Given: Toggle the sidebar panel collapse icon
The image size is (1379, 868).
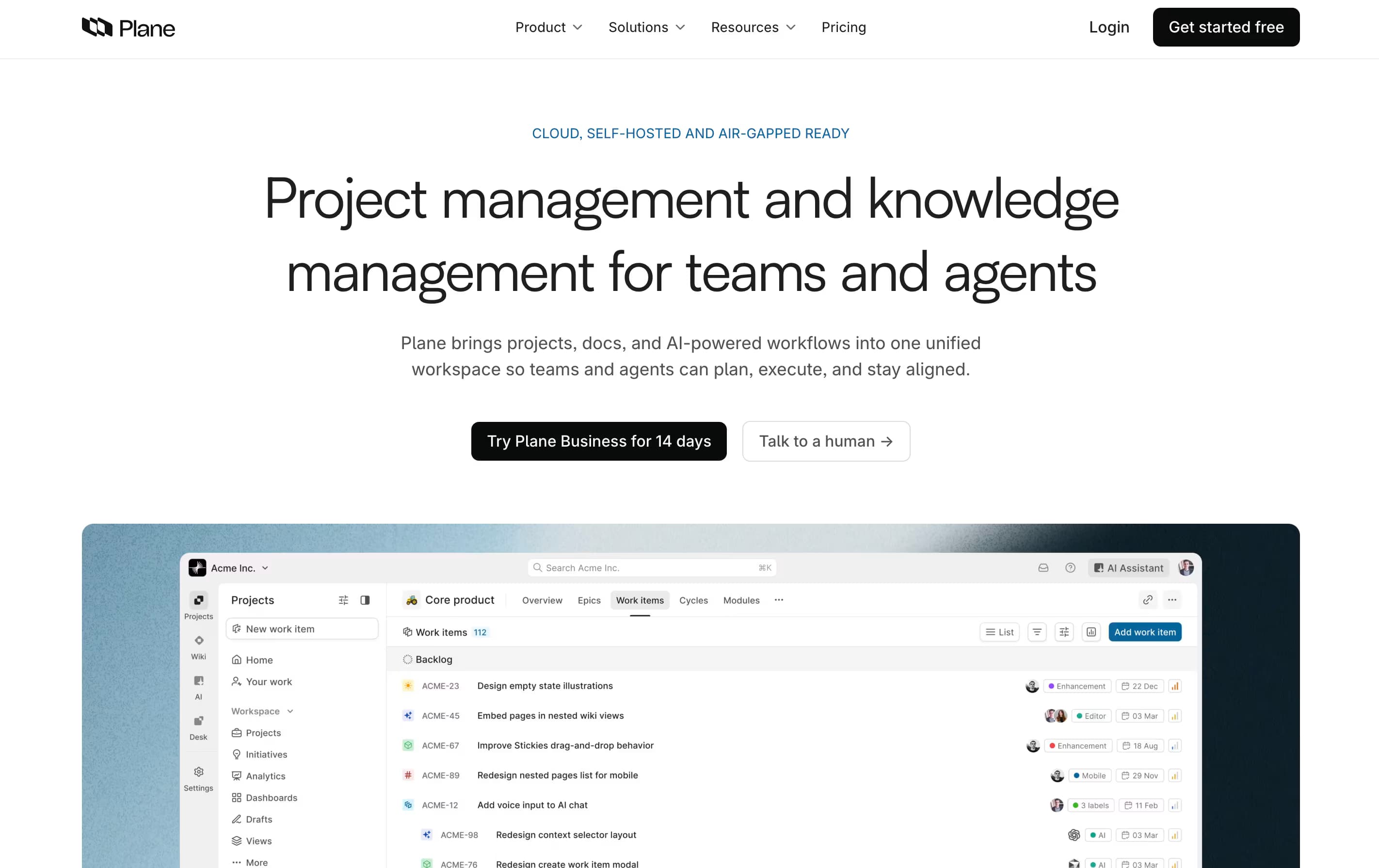Looking at the screenshot, I should coord(365,599).
